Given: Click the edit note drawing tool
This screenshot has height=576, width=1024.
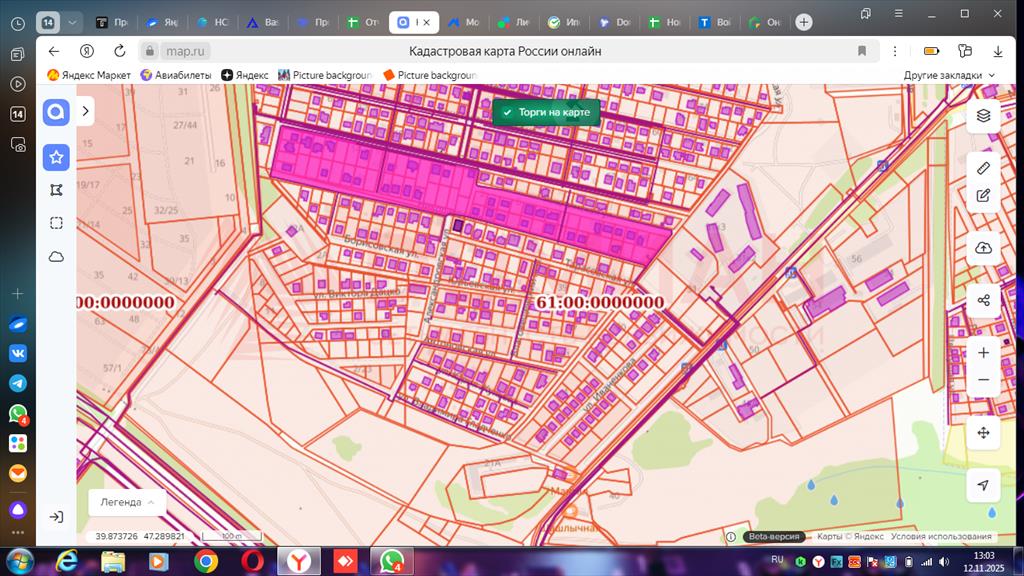Looking at the screenshot, I should (983, 196).
